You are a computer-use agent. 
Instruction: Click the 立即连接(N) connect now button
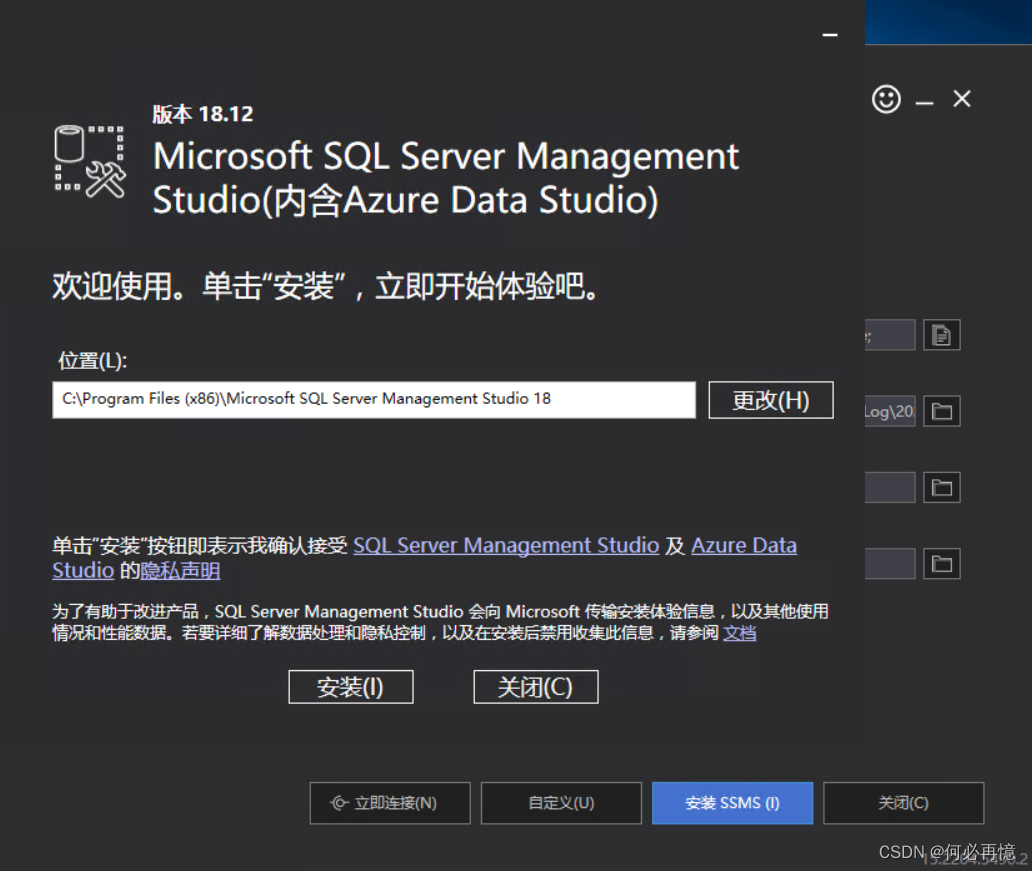click(x=390, y=803)
